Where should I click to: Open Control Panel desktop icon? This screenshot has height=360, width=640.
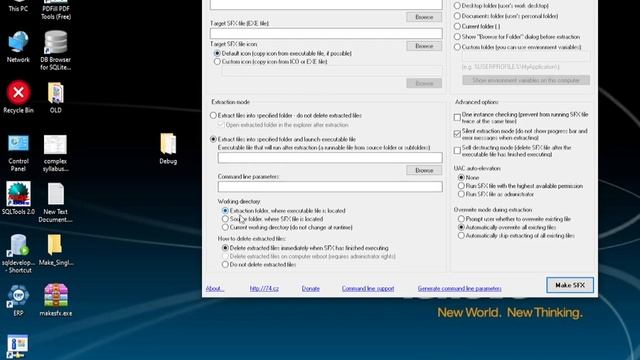pos(18,153)
